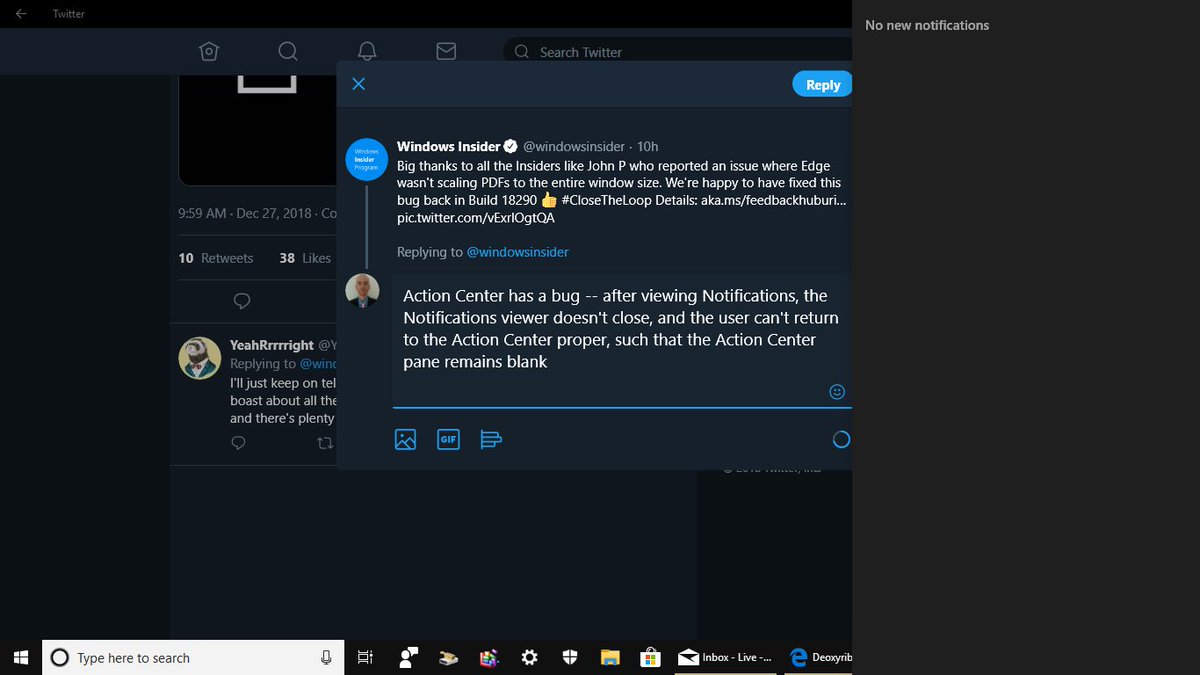Open the emoji picker smiley icon
Screen dimensions: 1200x675
click(x=838, y=392)
